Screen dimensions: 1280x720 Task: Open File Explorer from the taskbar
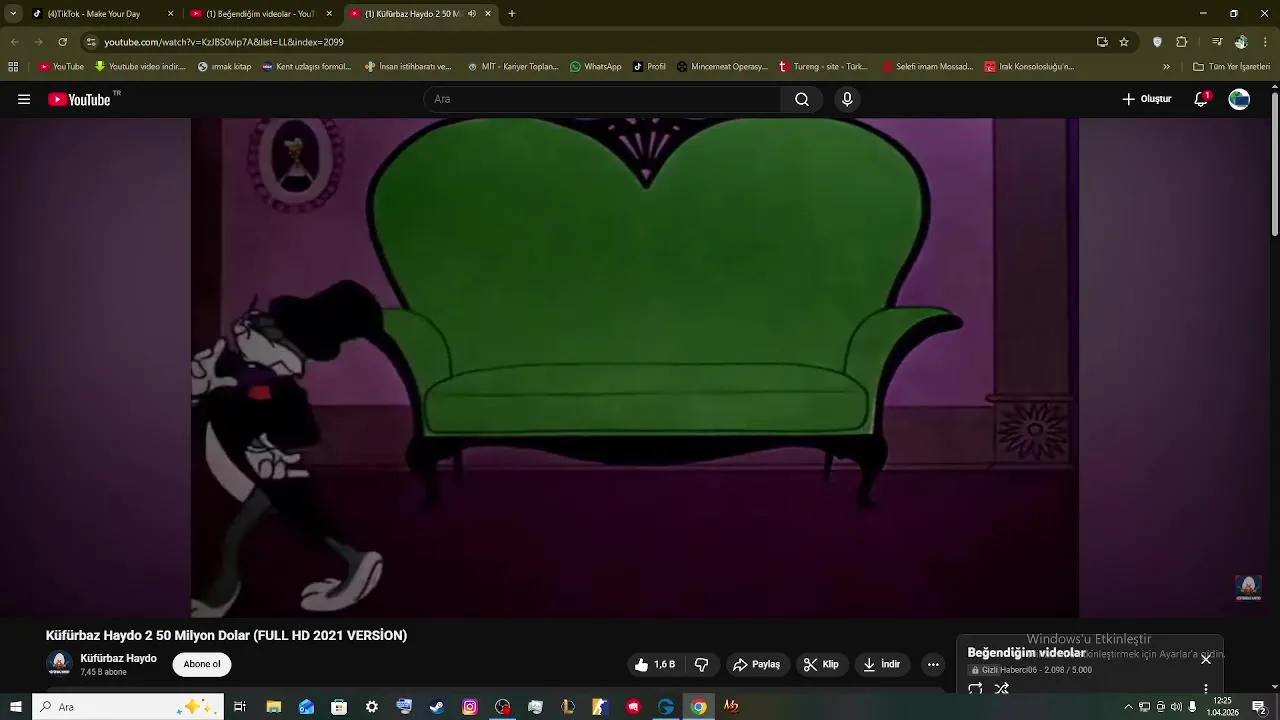pyautogui.click(x=273, y=707)
